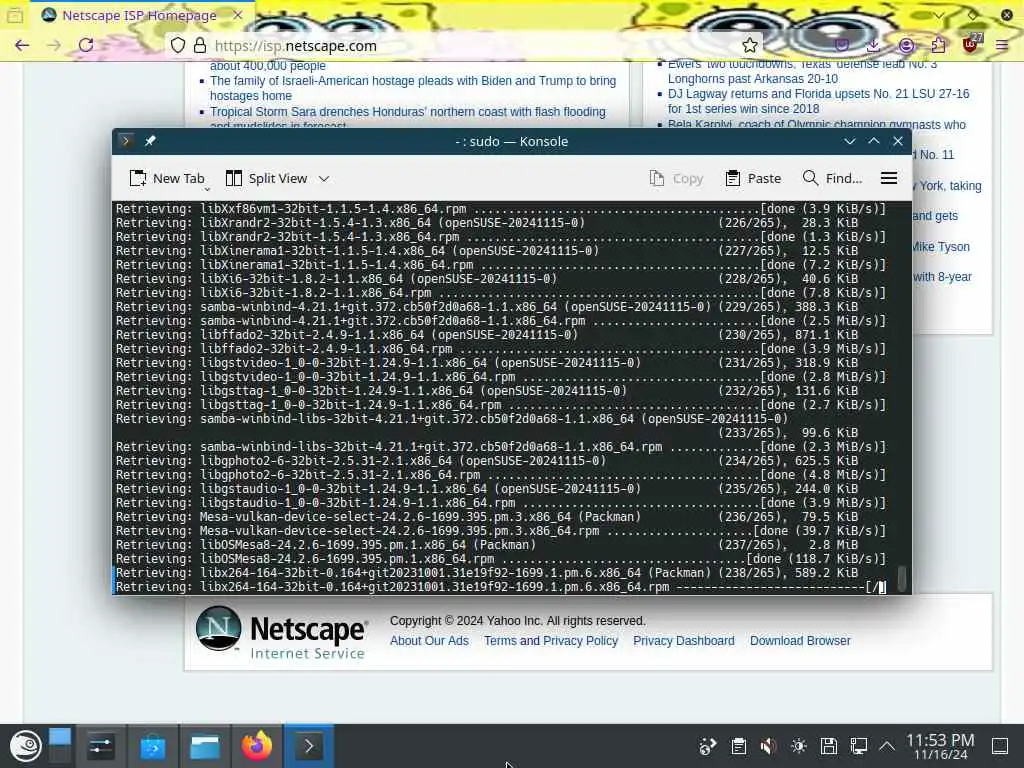Click the Copy button in Konsole
This screenshot has width=1024, height=768.
pos(676,178)
